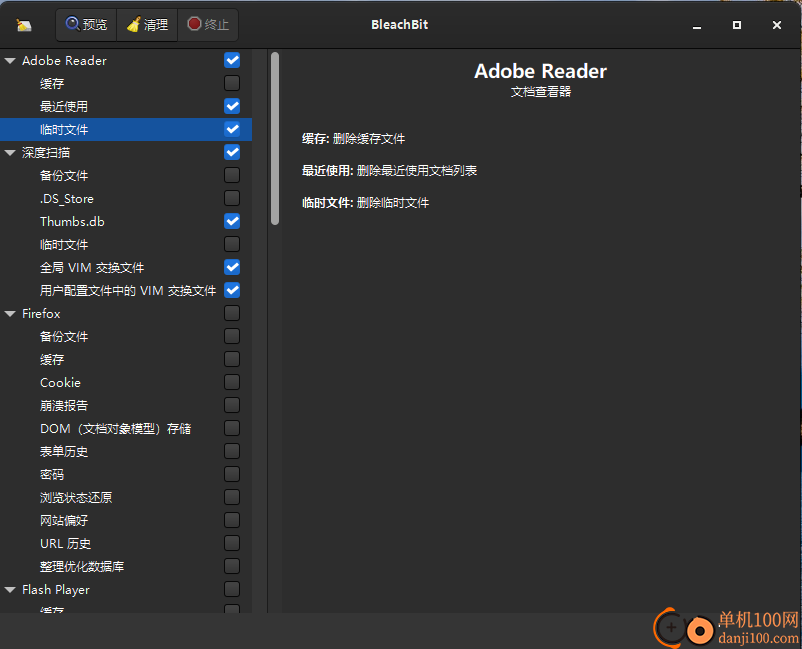Enable the 深度扫描 临时文件 checkbox
This screenshot has height=649, width=802.
click(232, 244)
